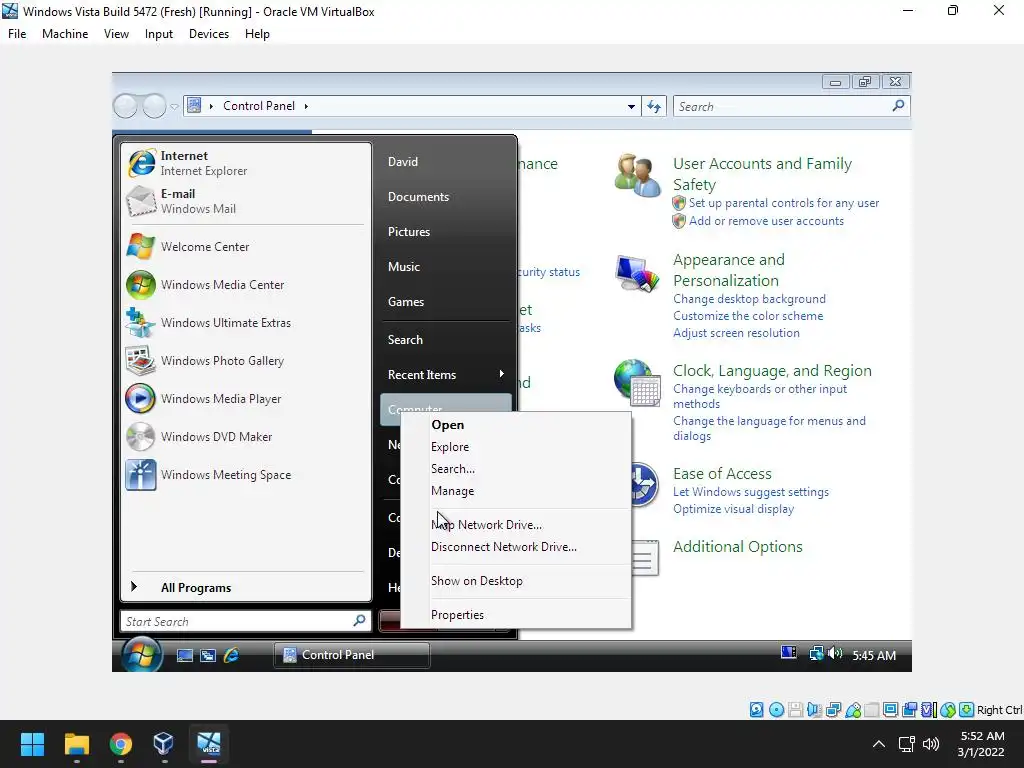
Task: Open the Welcome Center icon
Action: (140, 247)
